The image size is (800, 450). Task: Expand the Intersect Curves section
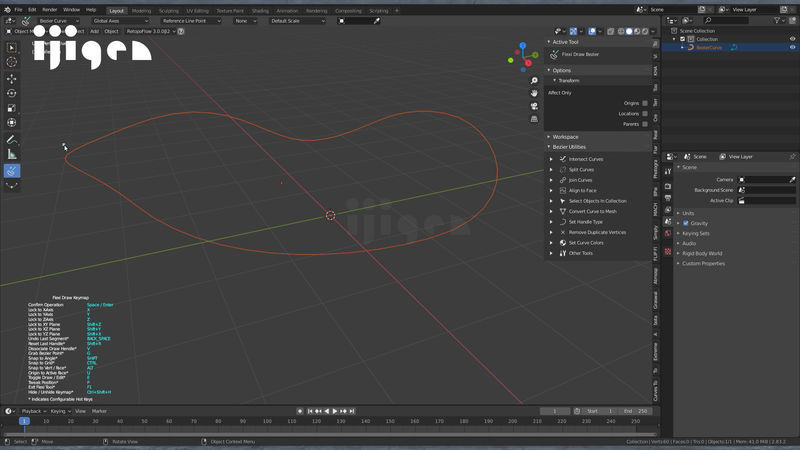pyautogui.click(x=551, y=159)
